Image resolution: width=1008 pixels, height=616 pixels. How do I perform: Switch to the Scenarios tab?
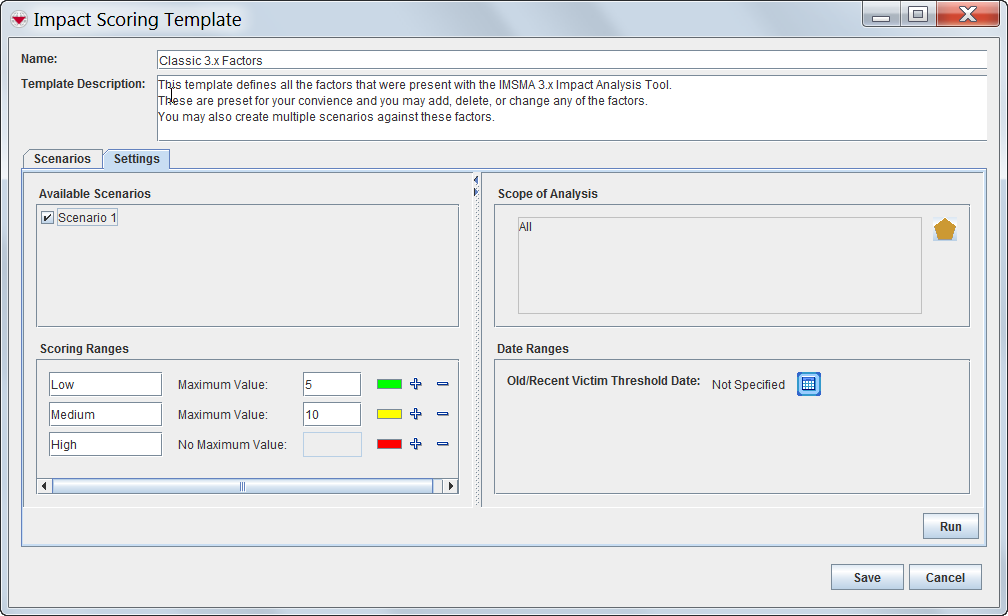[61, 158]
